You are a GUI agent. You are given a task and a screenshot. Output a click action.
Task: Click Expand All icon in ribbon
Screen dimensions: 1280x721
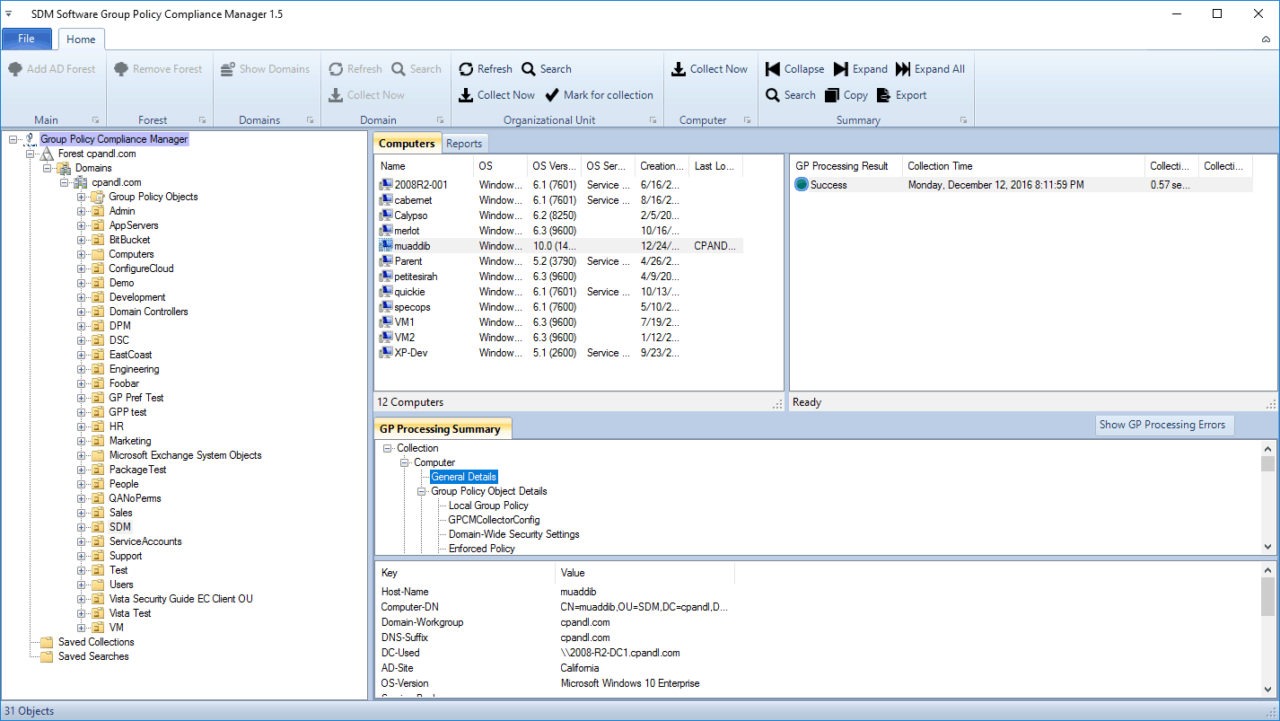tap(903, 69)
